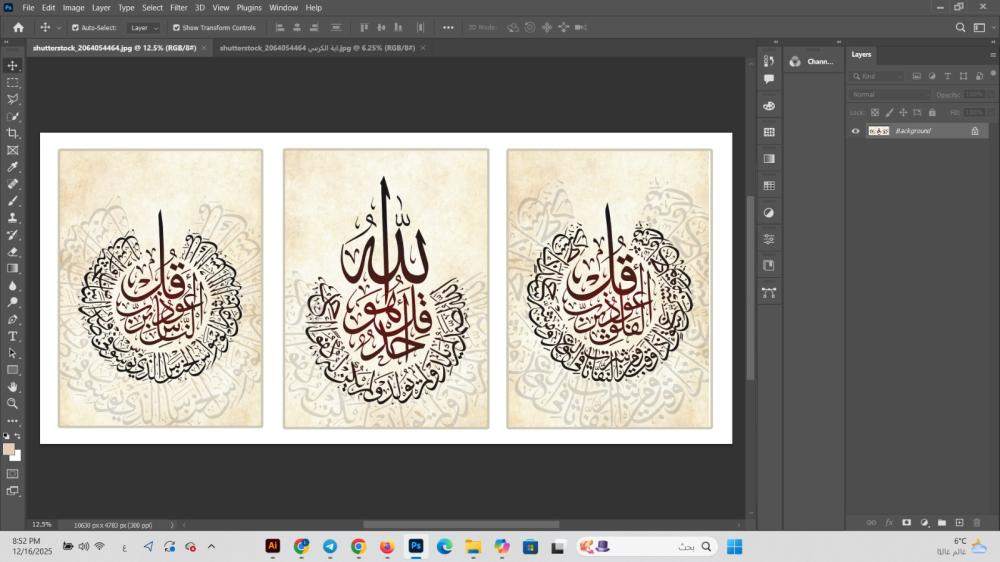Screen dimensions: 1000x562
Task: Click the foreground color swatch
Action: [9, 449]
